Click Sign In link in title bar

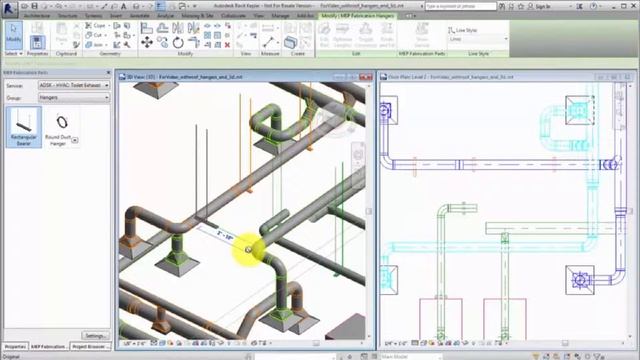[x=543, y=6]
